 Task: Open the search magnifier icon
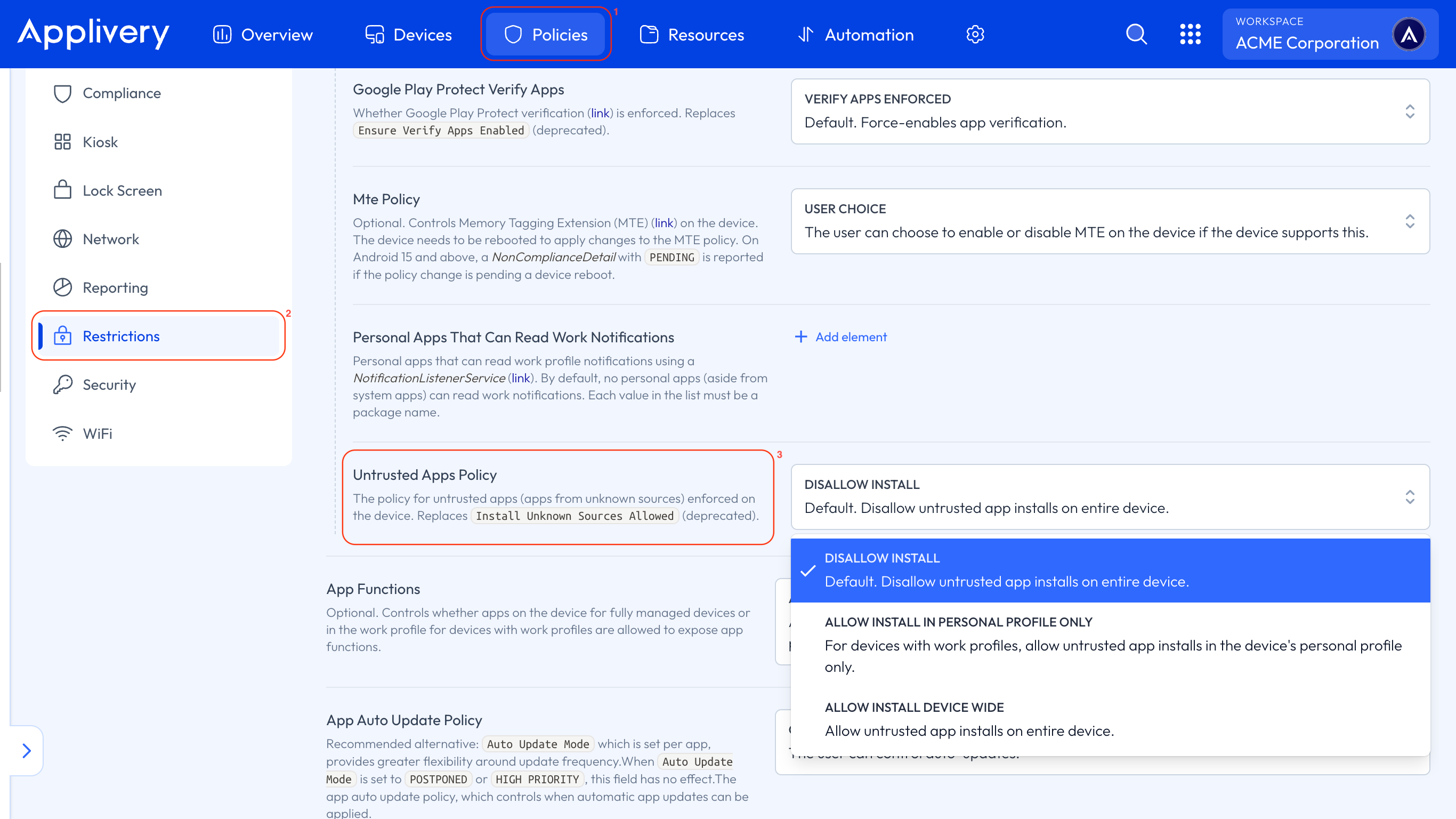point(1136,35)
